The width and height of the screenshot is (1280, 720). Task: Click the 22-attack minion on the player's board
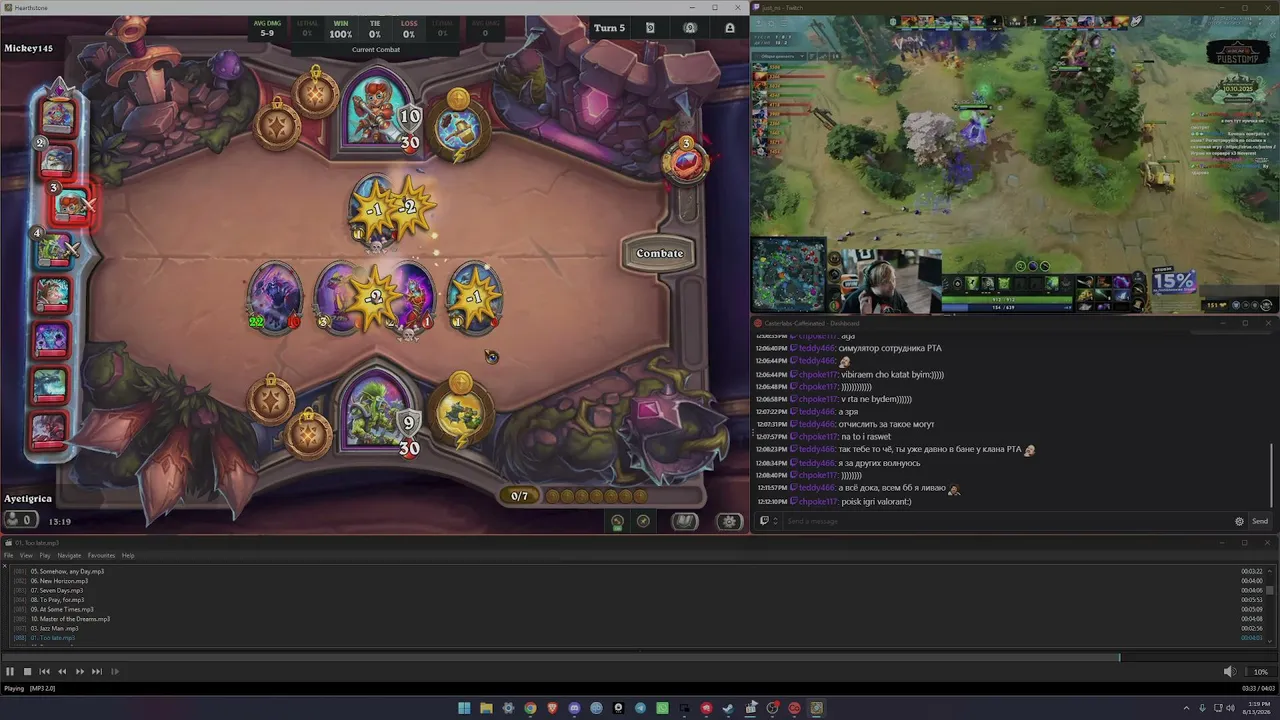[274, 297]
